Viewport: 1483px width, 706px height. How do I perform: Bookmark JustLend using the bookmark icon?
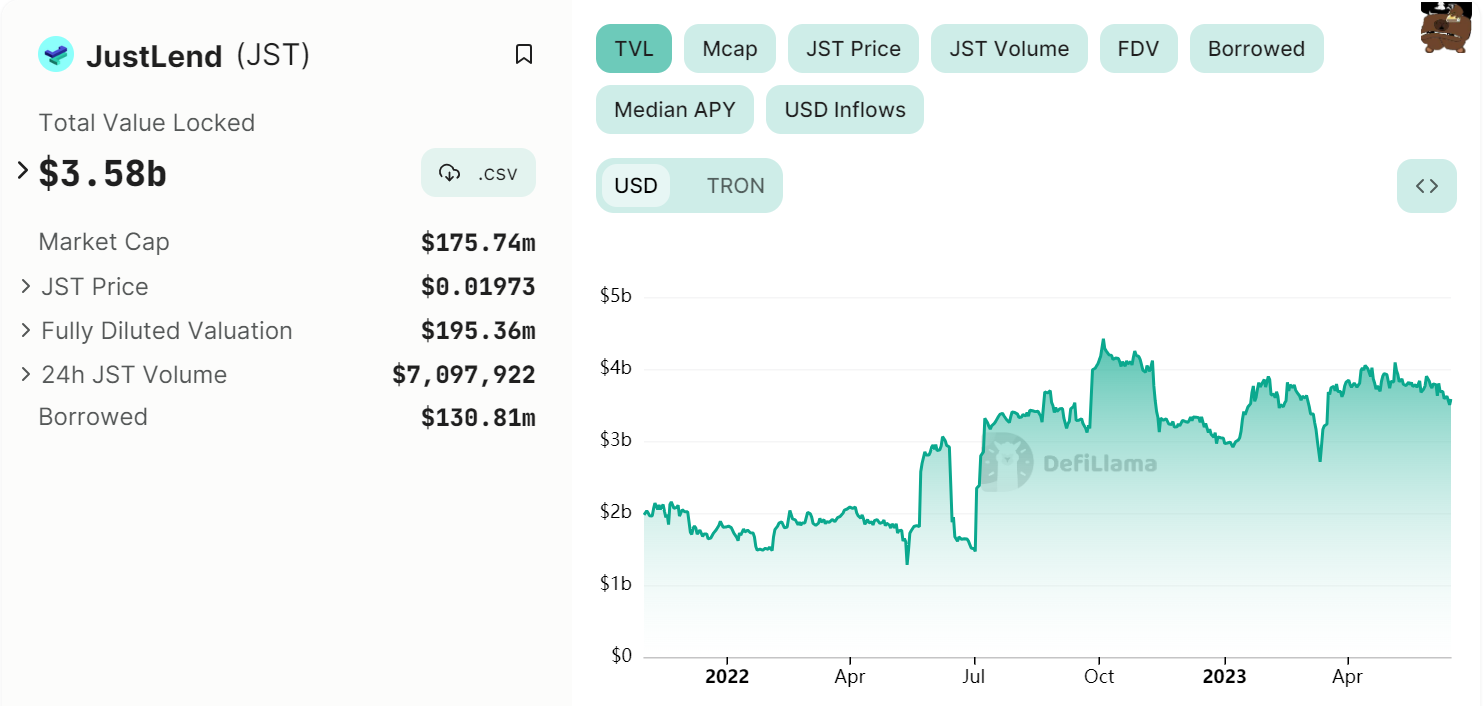[524, 53]
